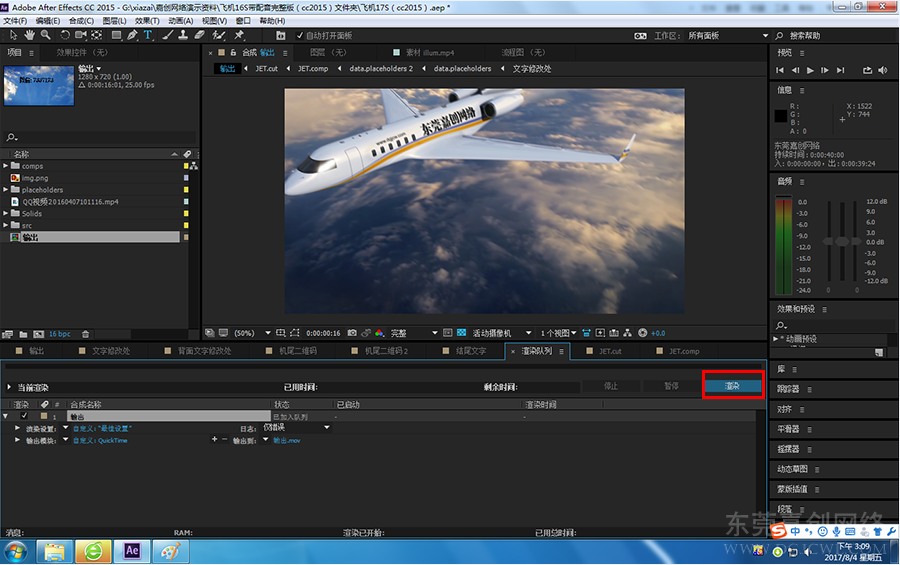Image resolution: width=900 pixels, height=565 pixels.
Task: Take a snapshot with the camera icon
Action: click(x=352, y=333)
